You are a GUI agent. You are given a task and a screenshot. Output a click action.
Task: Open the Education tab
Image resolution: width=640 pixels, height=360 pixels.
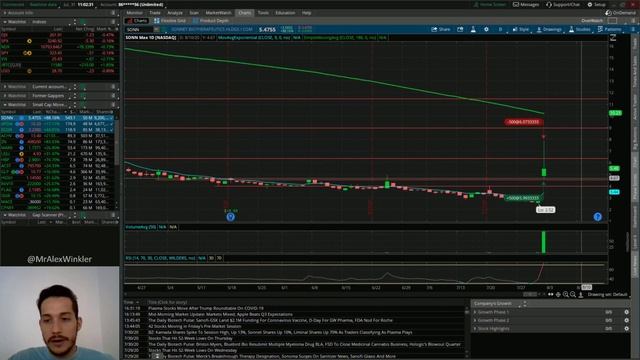(285, 13)
